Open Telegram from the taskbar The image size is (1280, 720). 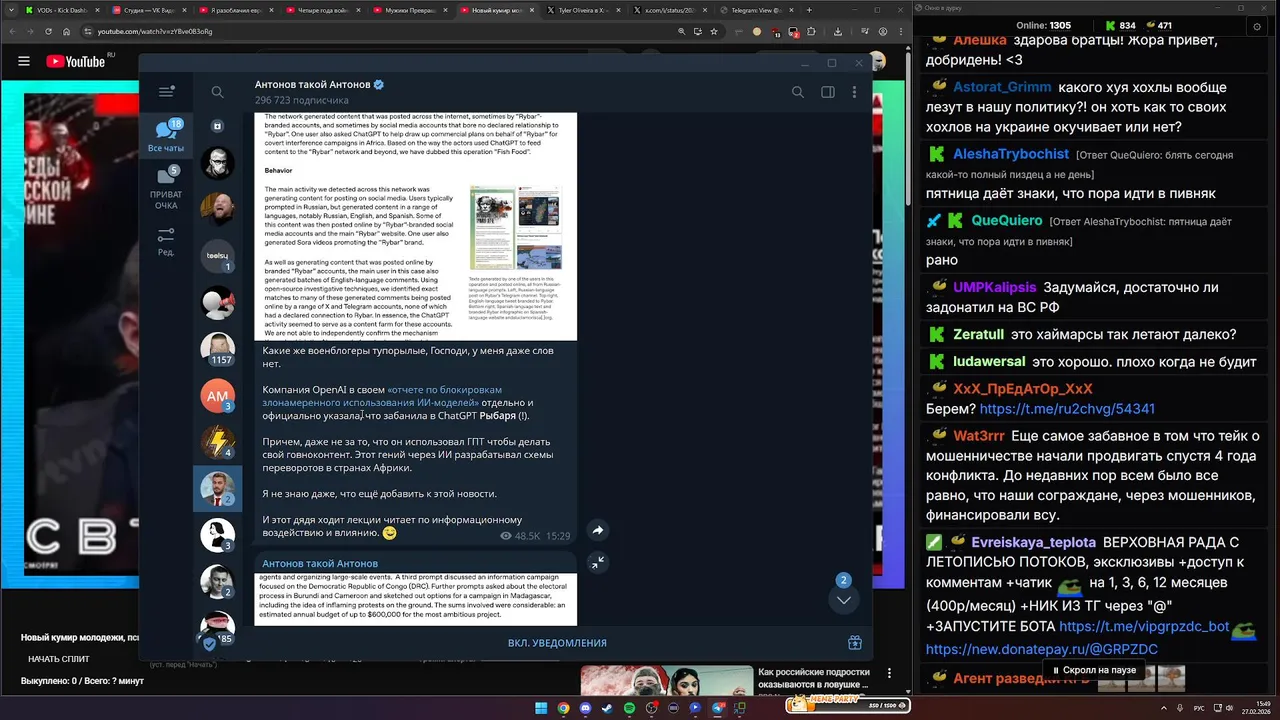click(717, 708)
